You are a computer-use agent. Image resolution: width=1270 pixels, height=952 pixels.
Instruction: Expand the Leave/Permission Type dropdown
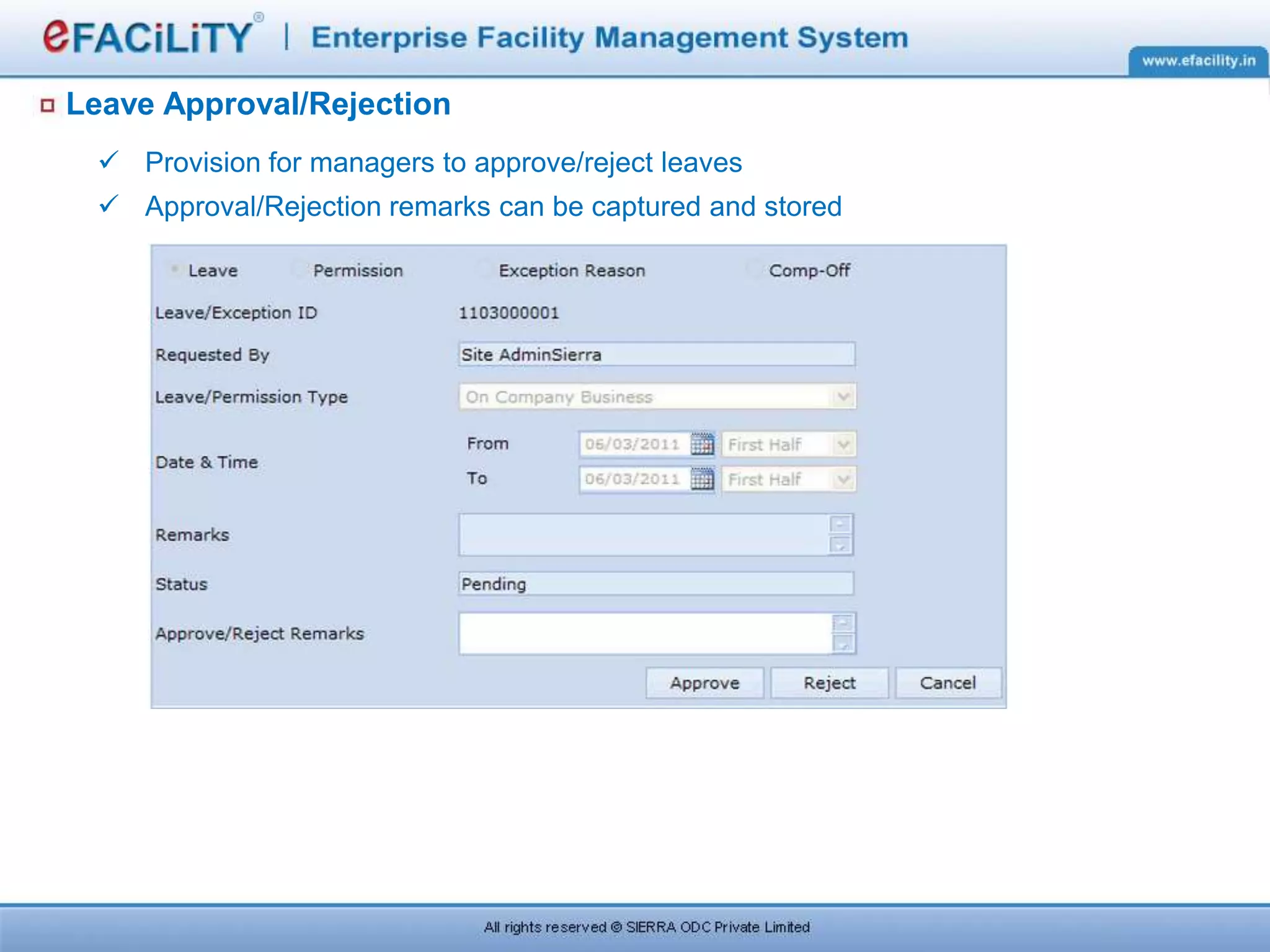(x=843, y=397)
